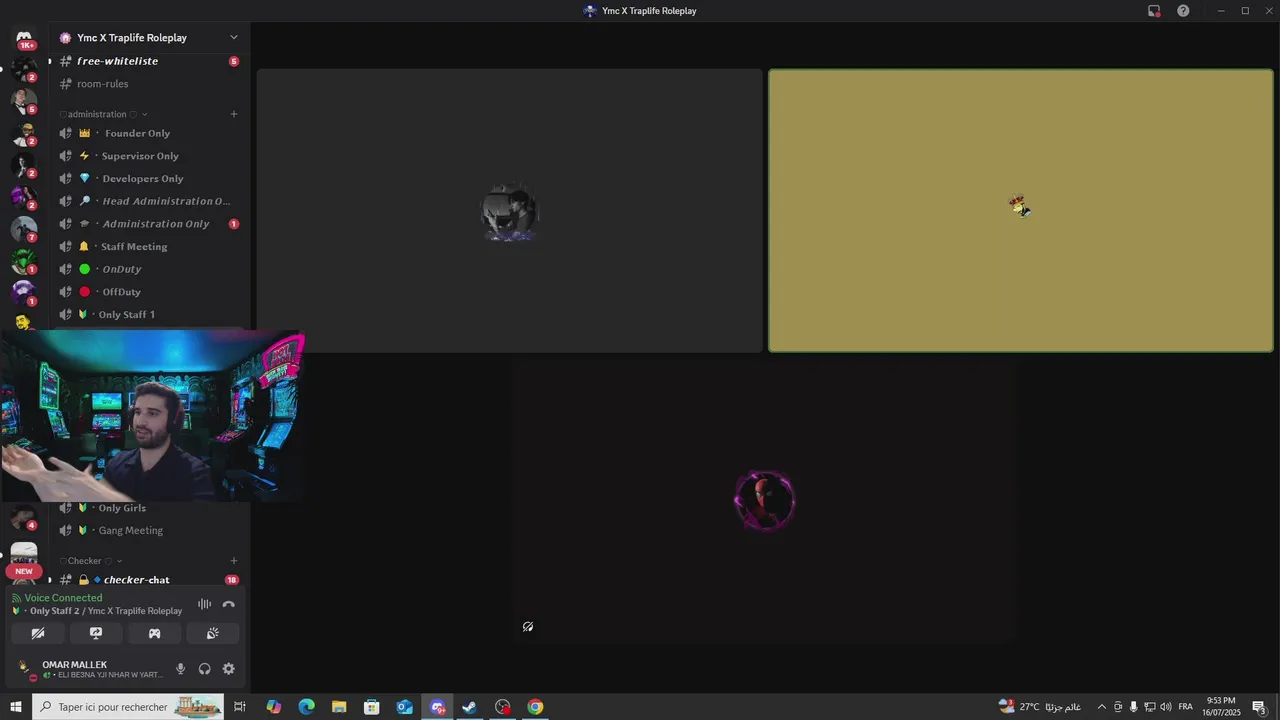The image size is (1280, 720).
Task: Expand the checker-chat channel threads arrow
Action: [50, 580]
